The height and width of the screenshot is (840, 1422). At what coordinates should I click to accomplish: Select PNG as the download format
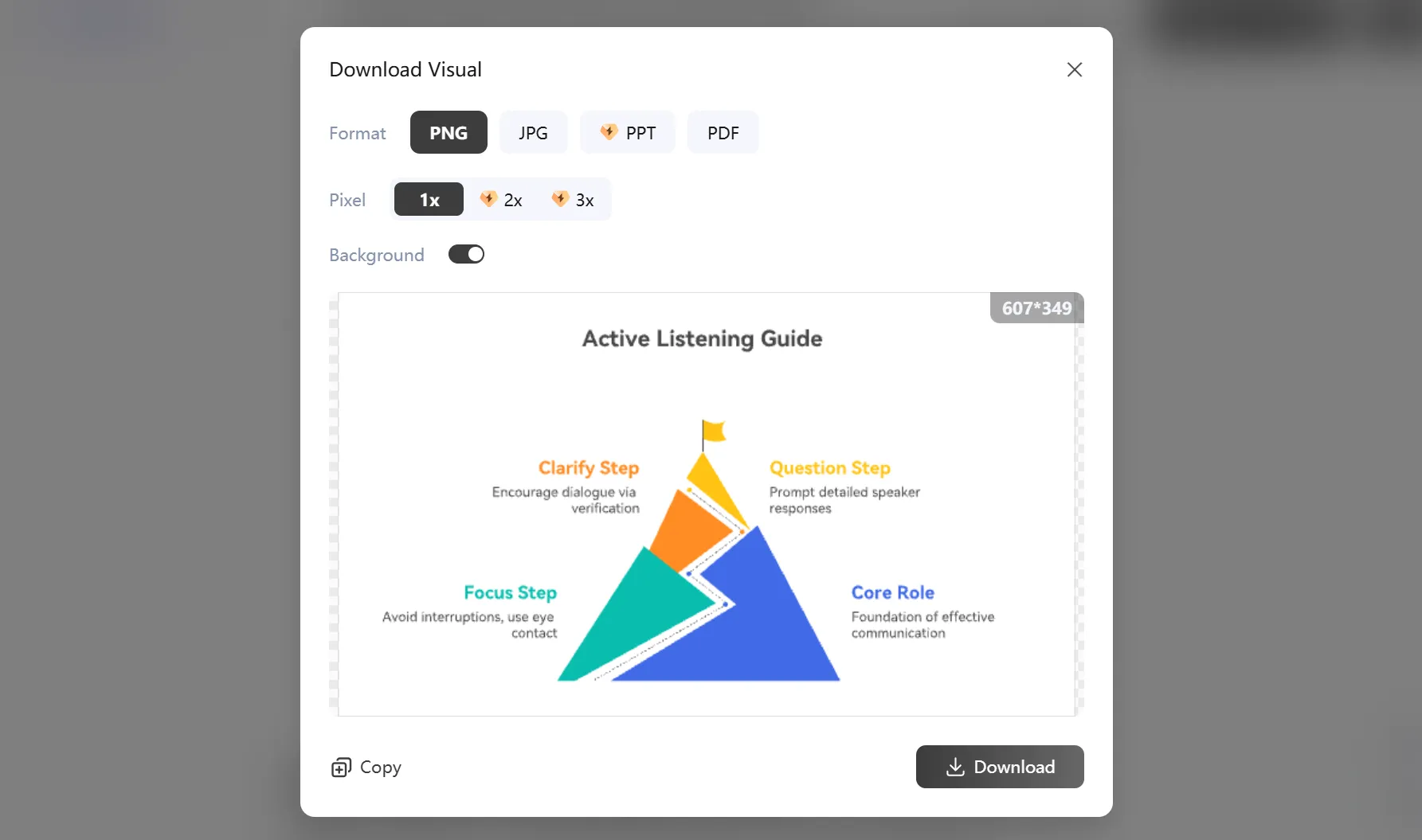tap(449, 132)
